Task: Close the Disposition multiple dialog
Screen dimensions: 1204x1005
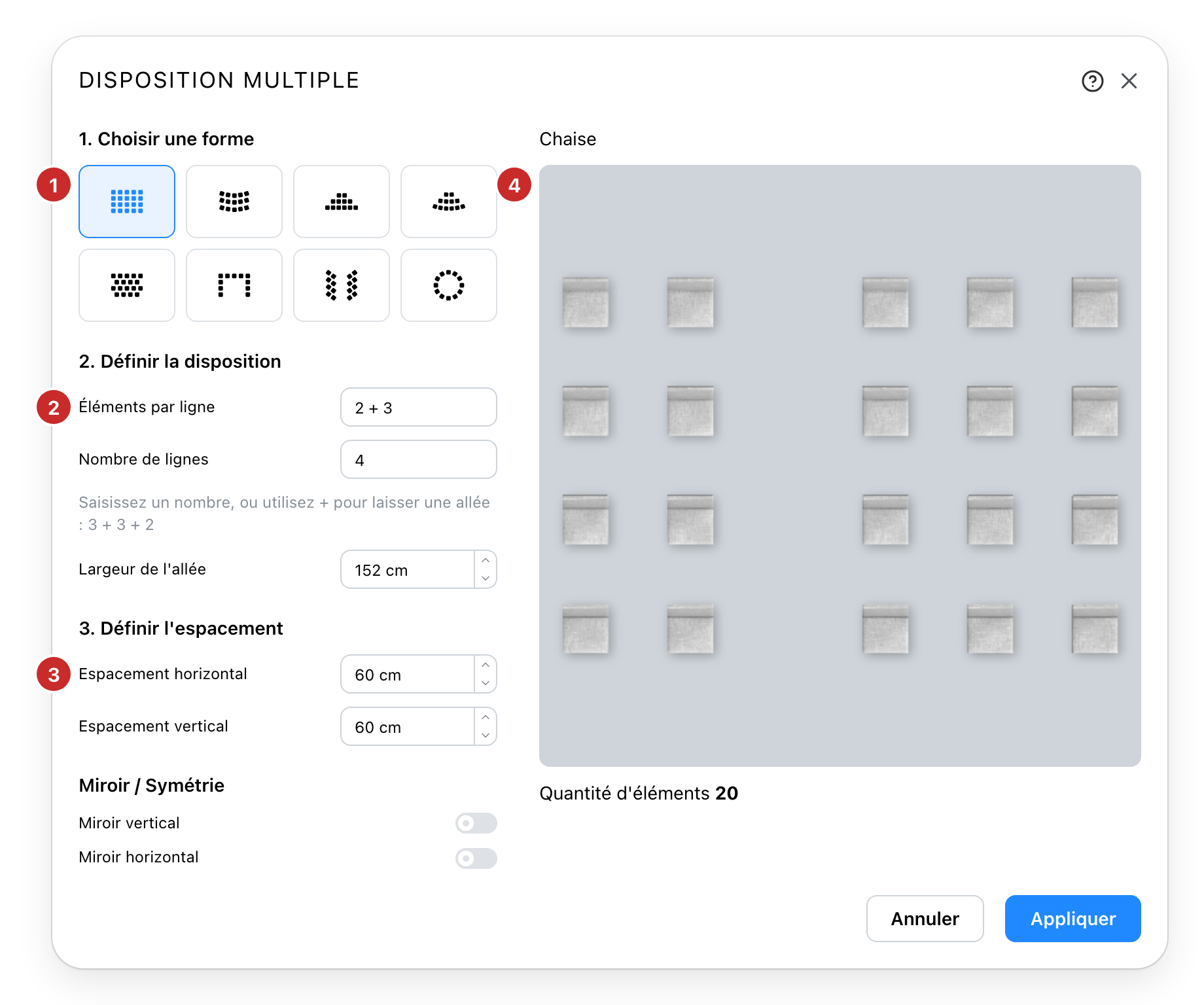Action: 1129,81
